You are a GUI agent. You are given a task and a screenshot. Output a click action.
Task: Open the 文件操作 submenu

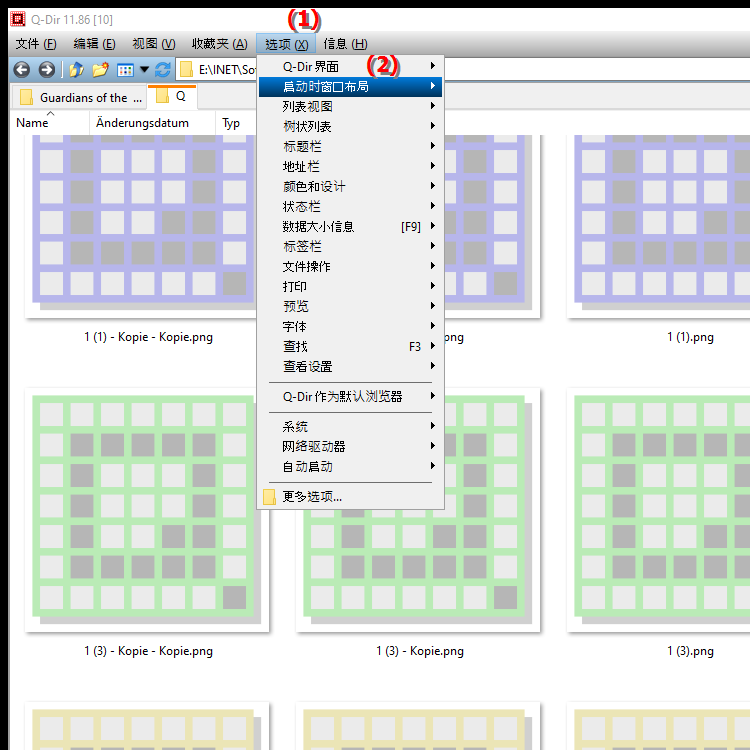[350, 266]
